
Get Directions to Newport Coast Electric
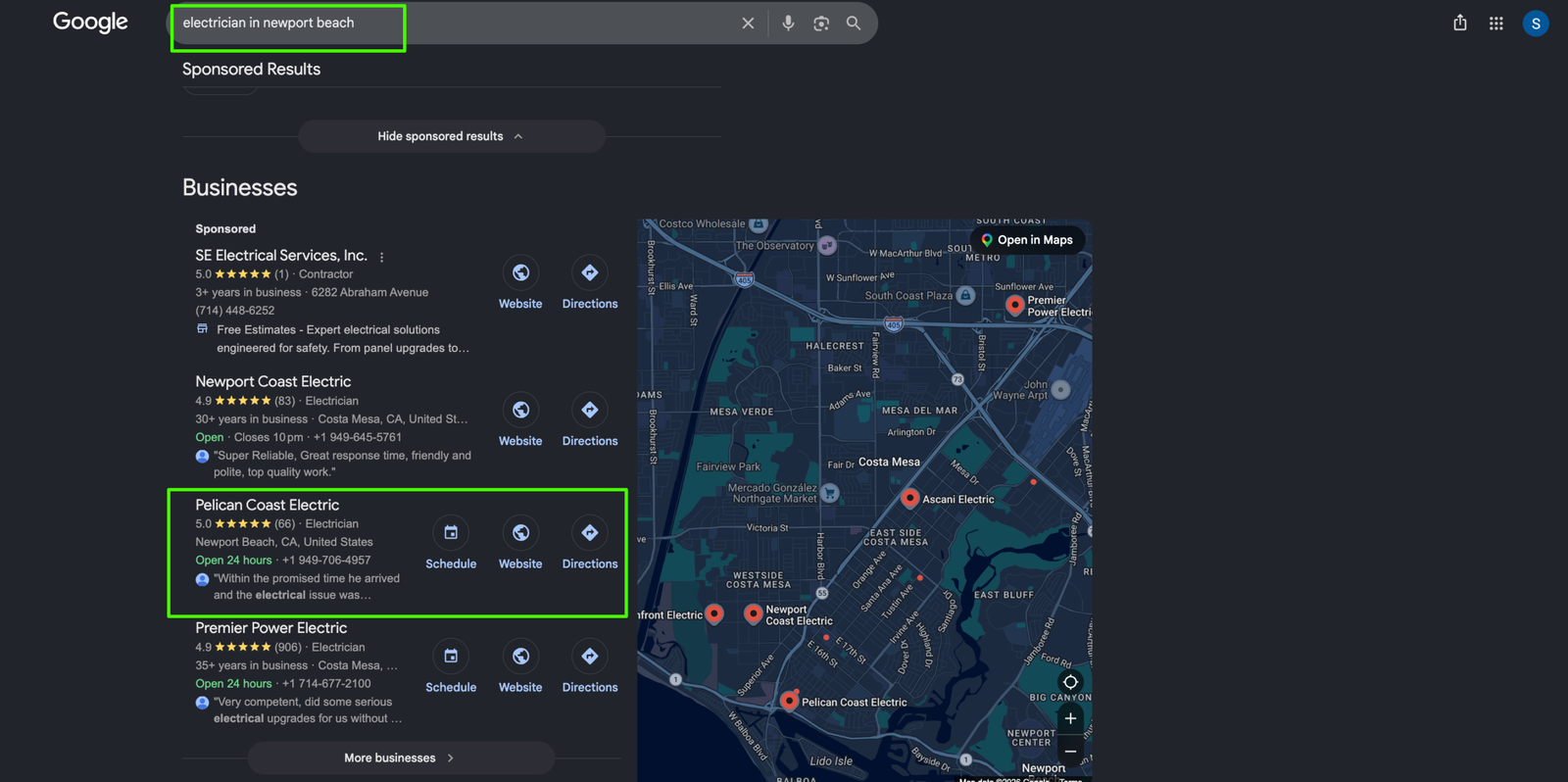(590, 421)
